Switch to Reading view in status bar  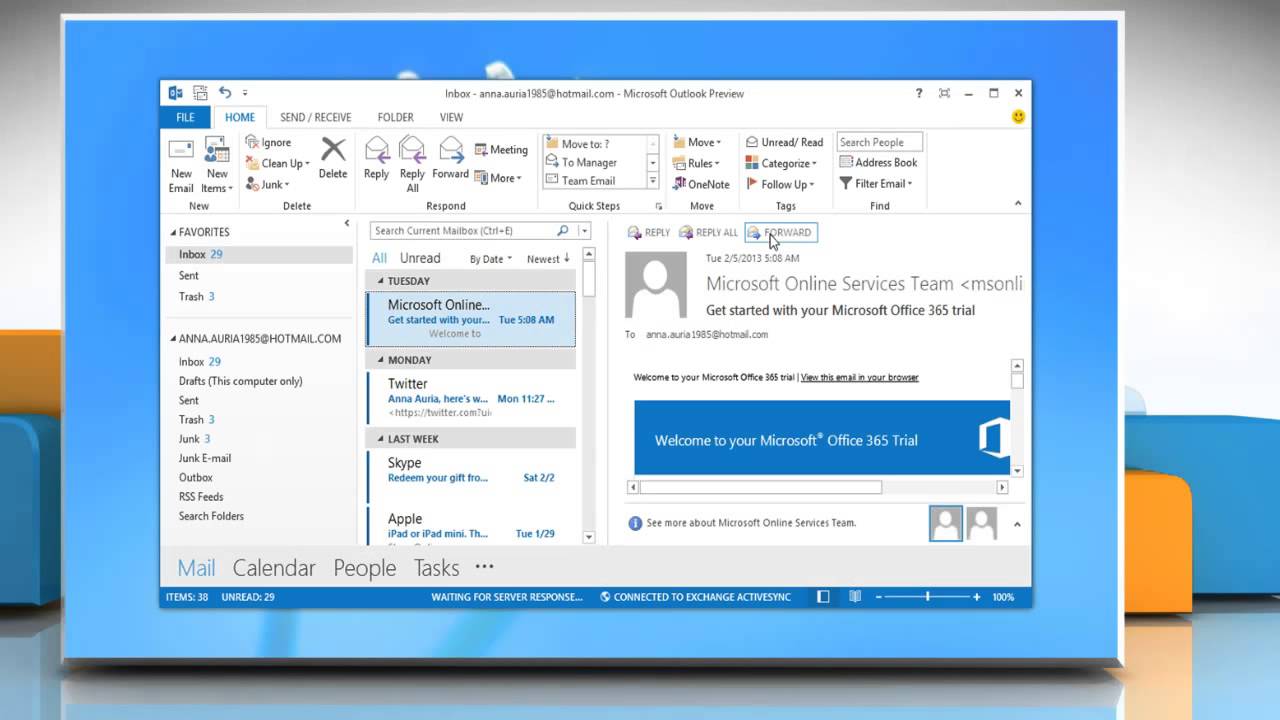tap(855, 597)
